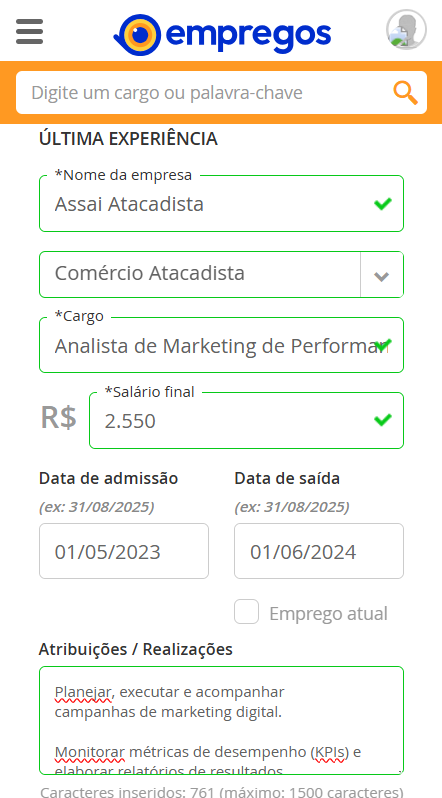Screen dimensions: 442x798
Task: Click the orange search magnifier icon
Action: pyautogui.click(x=405, y=93)
